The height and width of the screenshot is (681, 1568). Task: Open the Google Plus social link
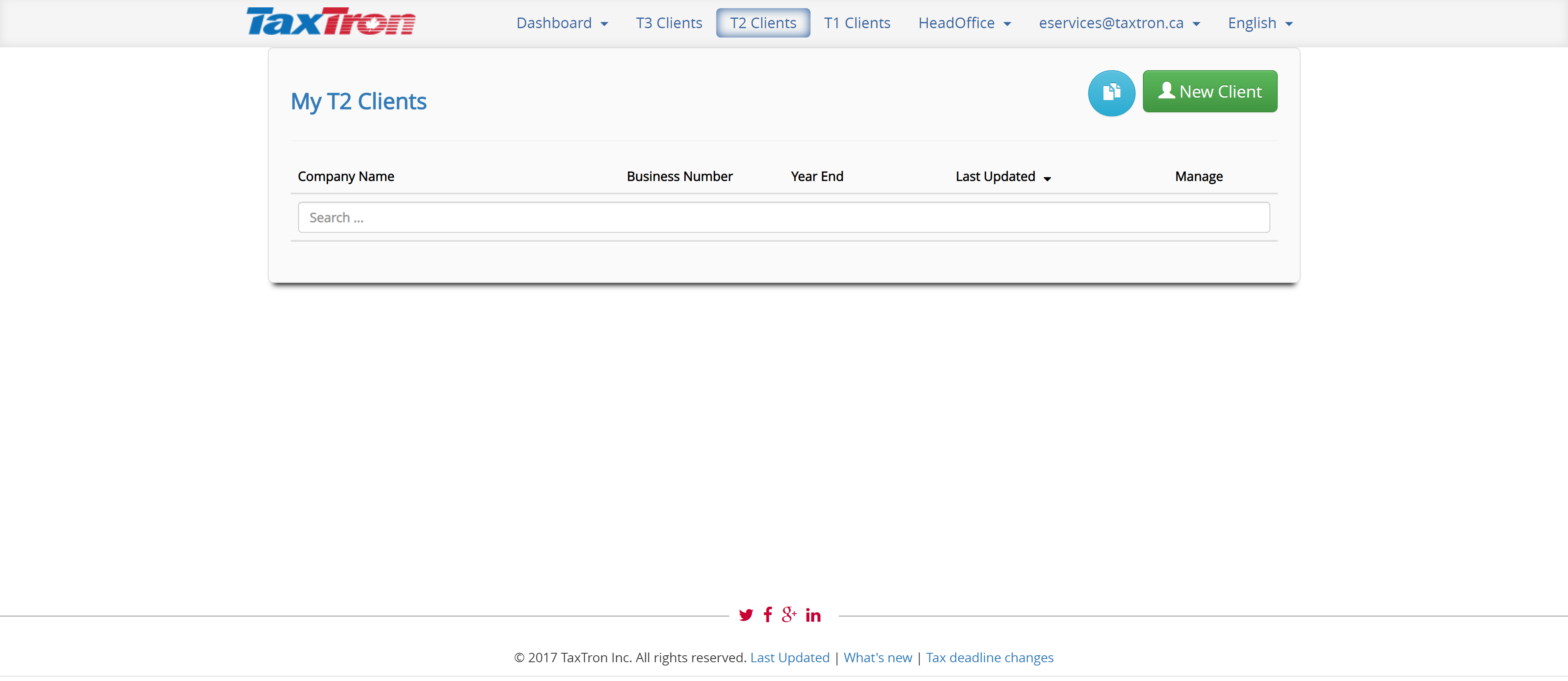[x=789, y=615]
